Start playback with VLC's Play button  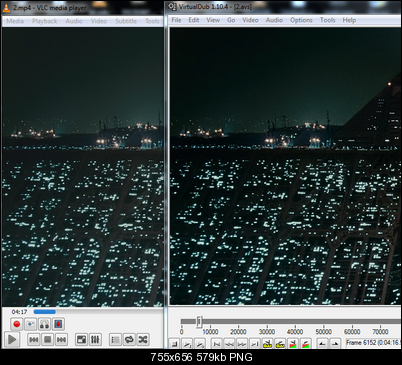(x=12, y=340)
